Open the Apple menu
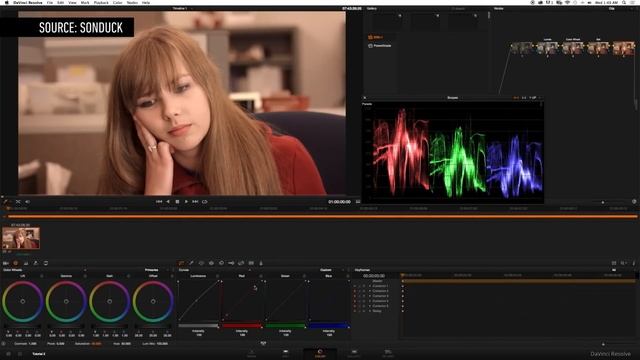640x360 pixels. pos(7,2)
